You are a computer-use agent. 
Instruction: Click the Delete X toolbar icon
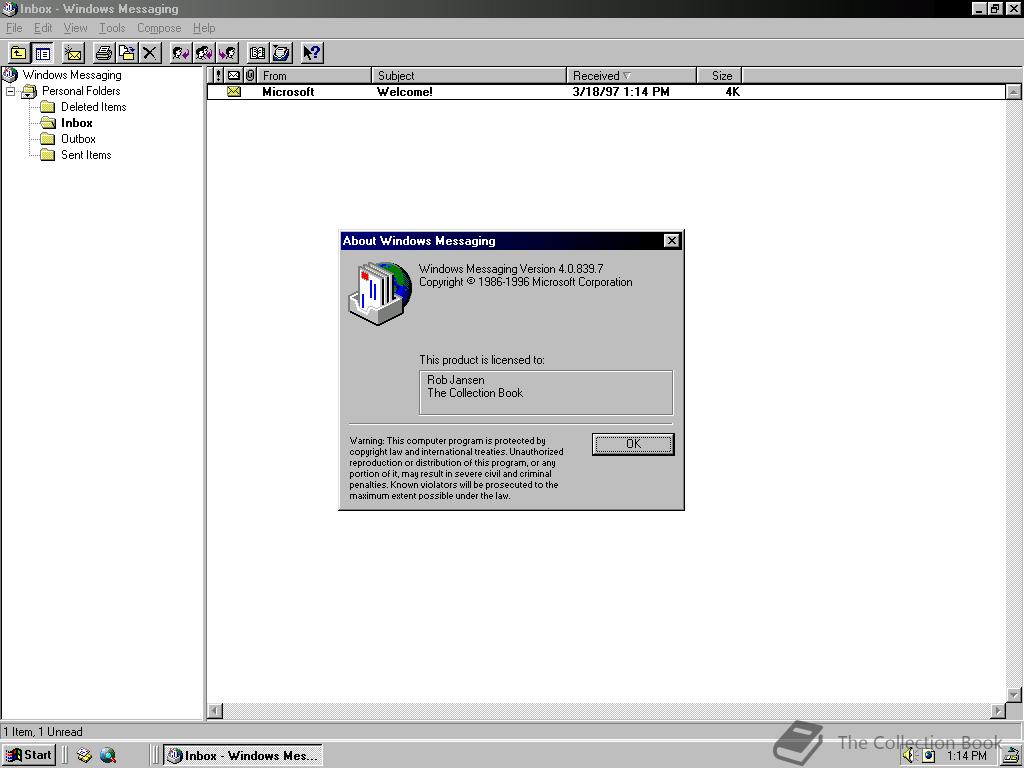click(x=150, y=53)
